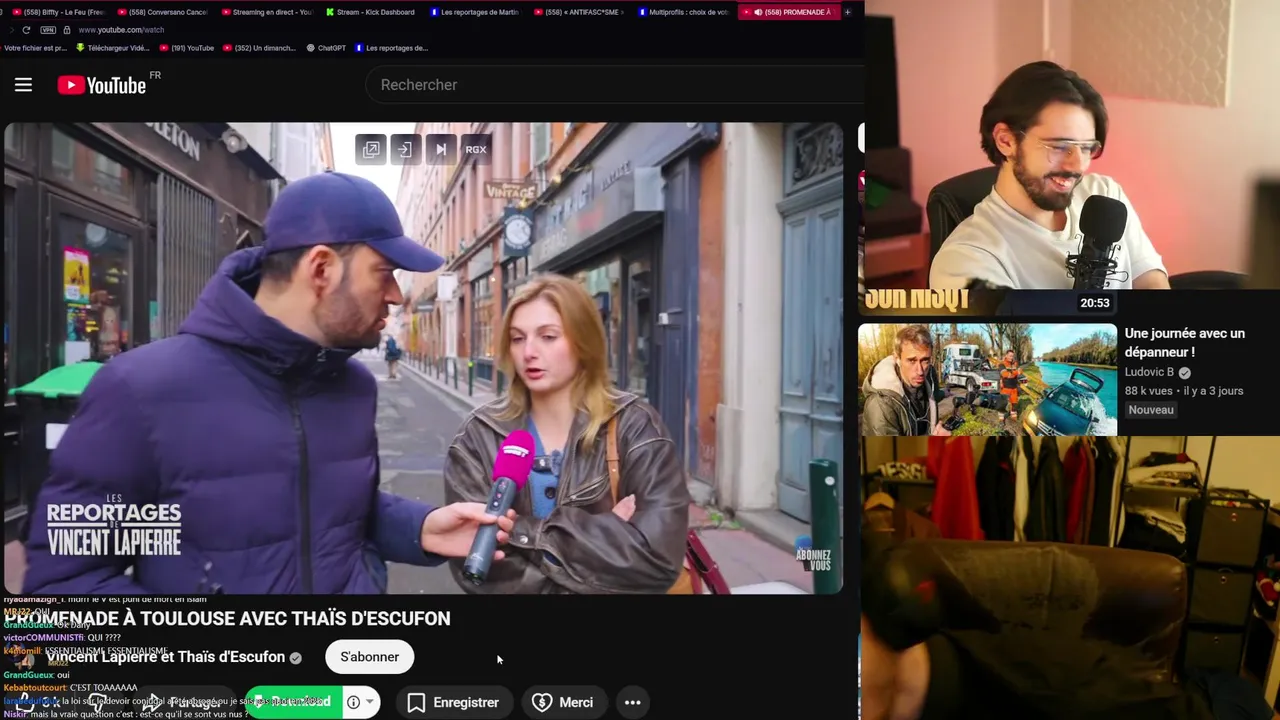
Task: Click the main video player frame
Action: tap(423, 358)
